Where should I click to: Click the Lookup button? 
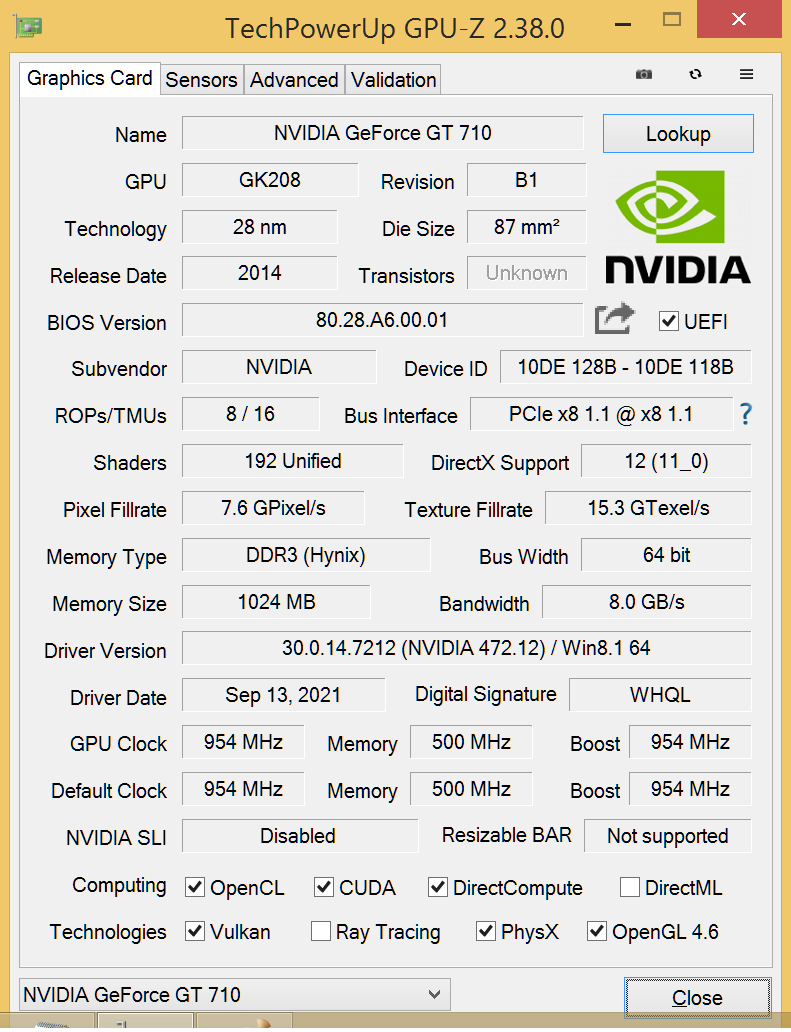[678, 134]
